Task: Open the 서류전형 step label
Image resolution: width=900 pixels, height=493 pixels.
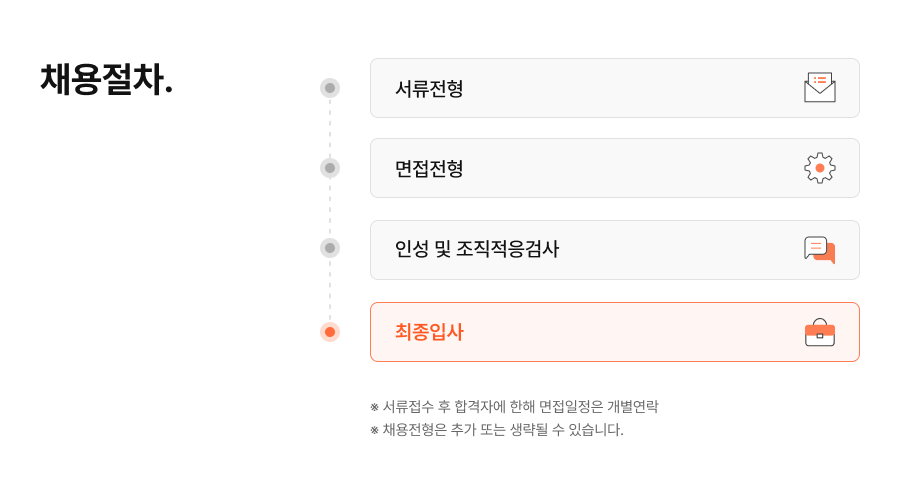Action: [429, 89]
